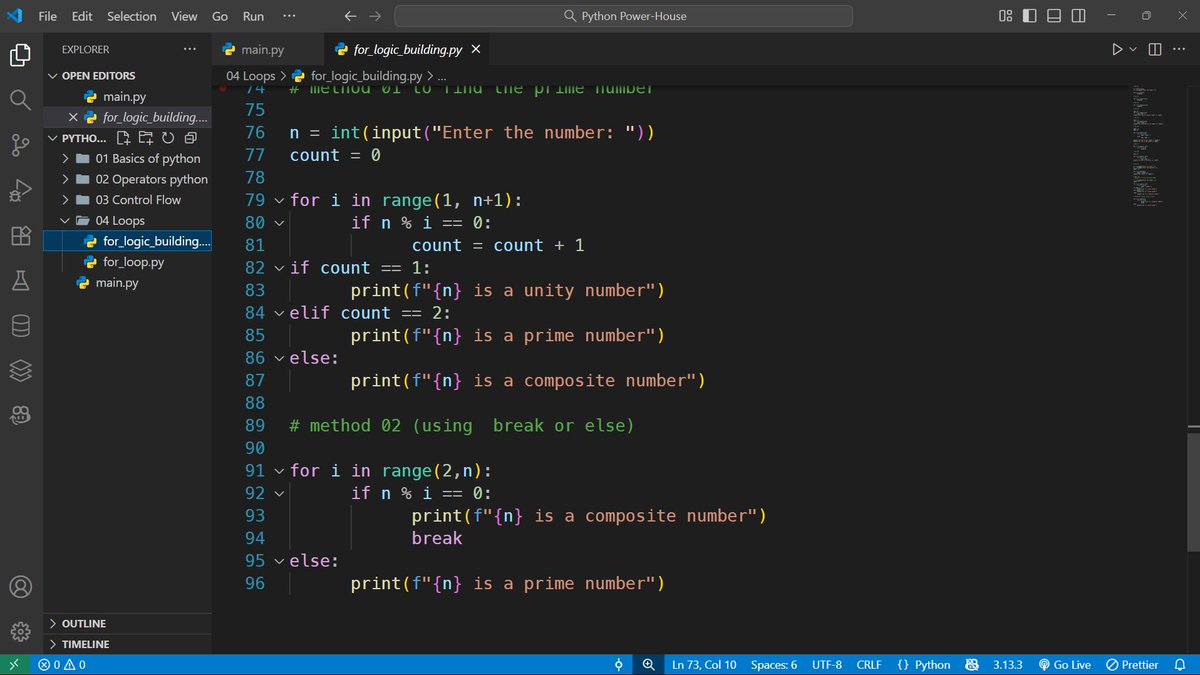Toggle the secondary side bar
Screen dimensions: 1200x675
coord(1078,16)
